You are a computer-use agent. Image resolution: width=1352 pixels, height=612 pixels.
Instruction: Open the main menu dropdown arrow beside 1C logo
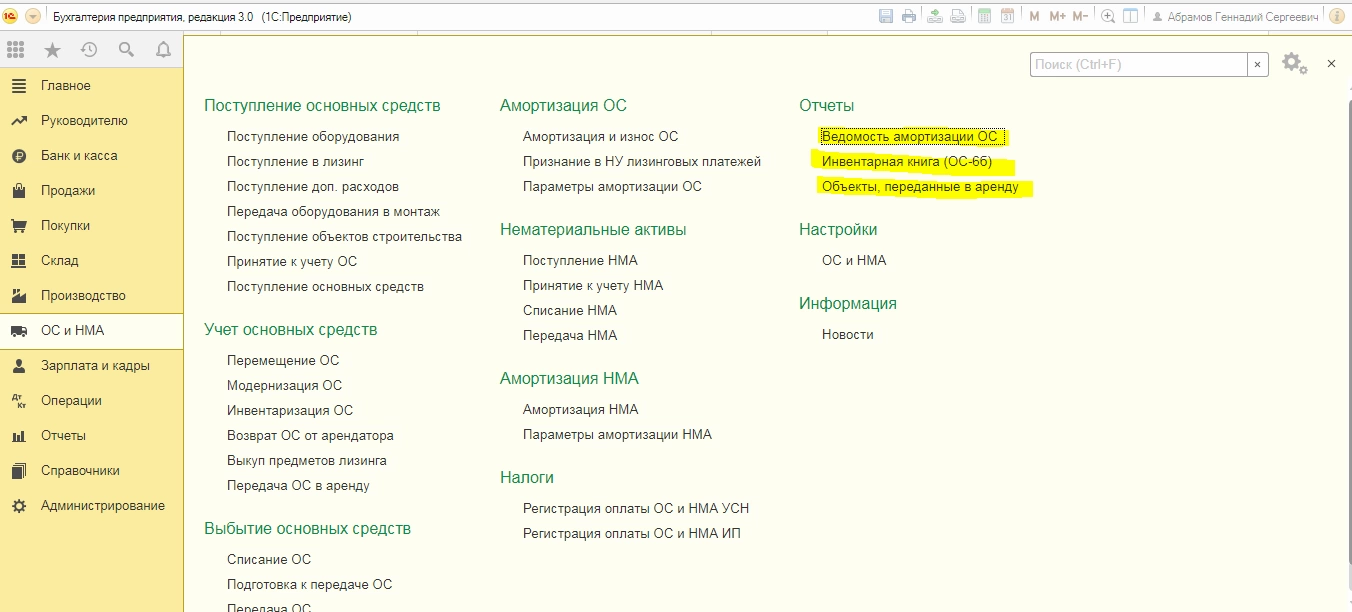[x=31, y=16]
